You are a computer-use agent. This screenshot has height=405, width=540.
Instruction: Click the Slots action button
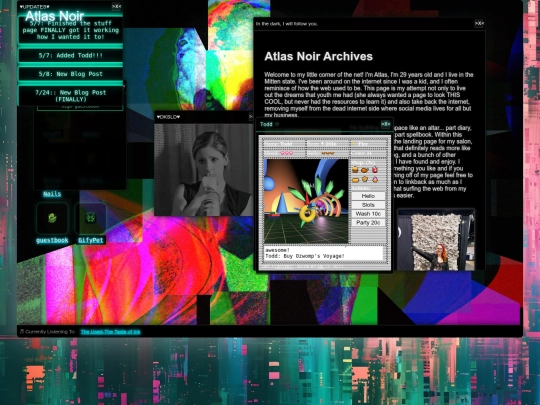[x=368, y=205]
